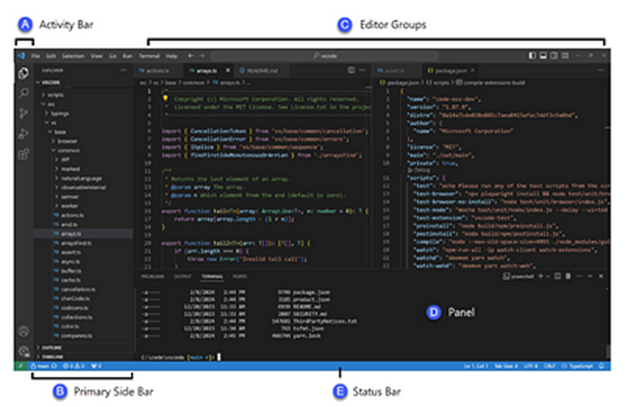This screenshot has height=407, width=625.
Task: Open notifications bell in status bar
Action: [601, 366]
